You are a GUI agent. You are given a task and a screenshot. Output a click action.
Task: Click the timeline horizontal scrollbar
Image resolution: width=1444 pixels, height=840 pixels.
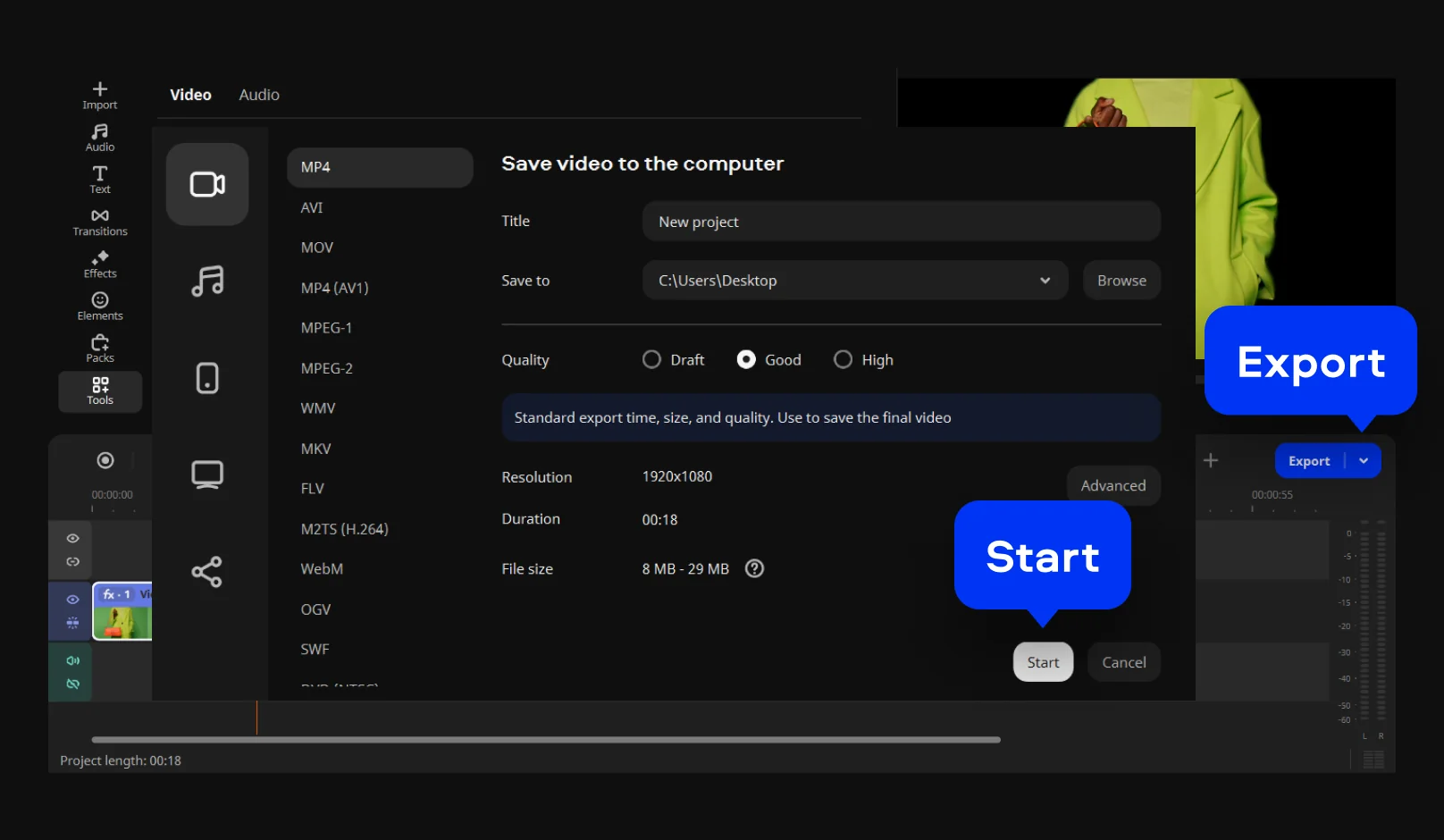point(545,740)
